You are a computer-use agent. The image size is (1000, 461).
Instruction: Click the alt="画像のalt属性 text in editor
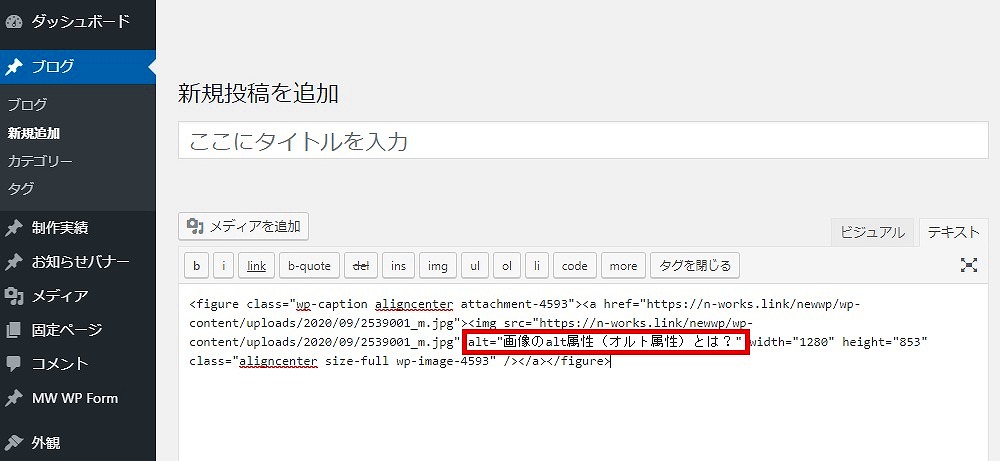point(527,342)
